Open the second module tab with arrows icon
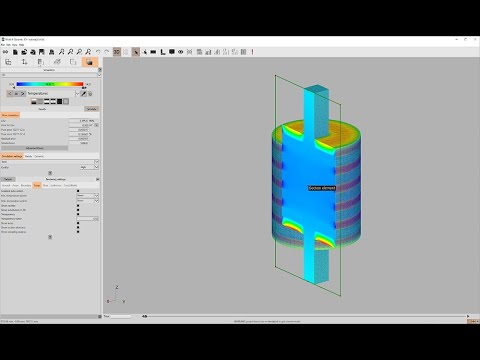 (x=24, y=62)
